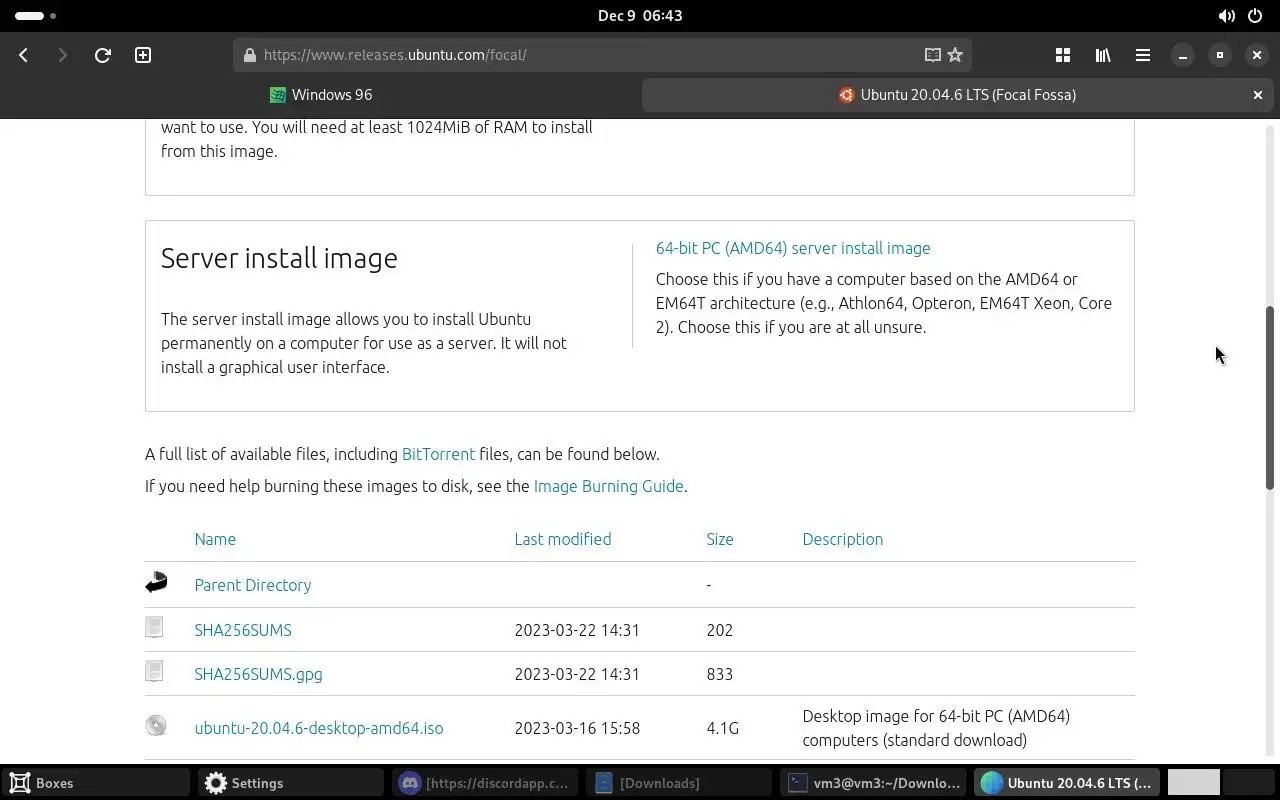Click the browser globe icon in taskbar
The height and width of the screenshot is (800, 1280).
[991, 783]
